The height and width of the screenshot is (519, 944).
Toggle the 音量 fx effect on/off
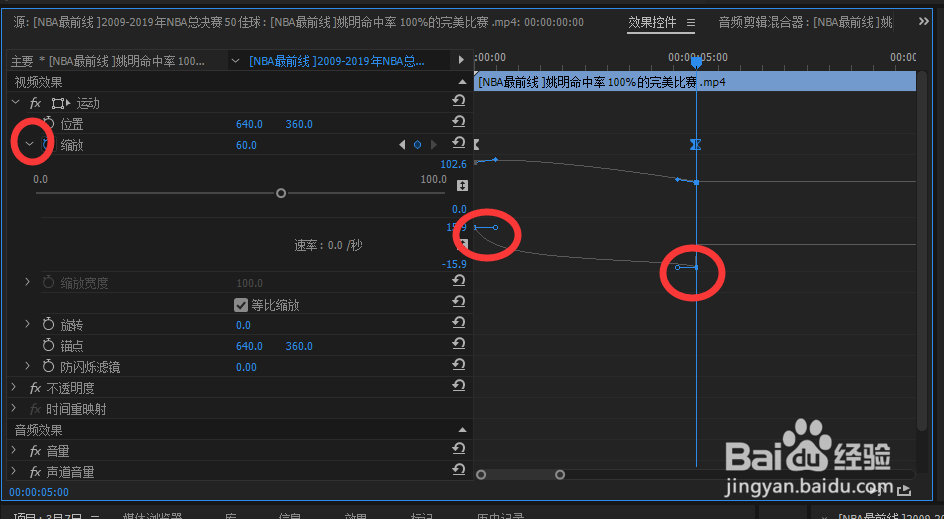36,451
